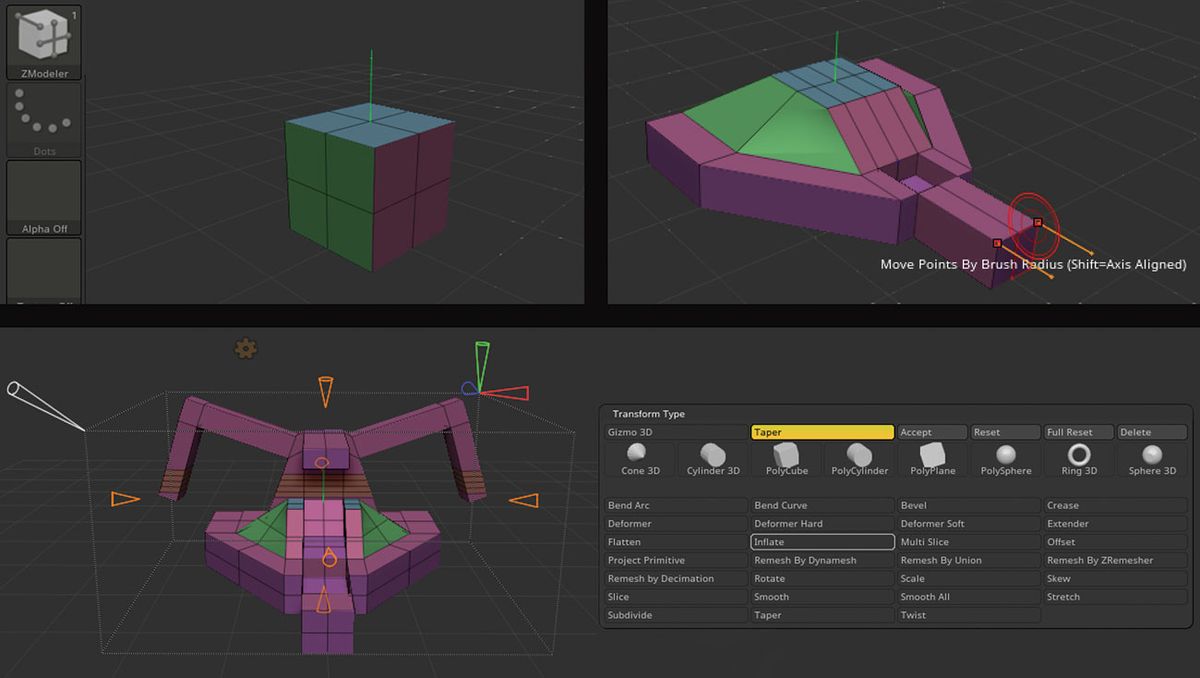Accept the current deformation
The height and width of the screenshot is (678, 1200).
931,431
